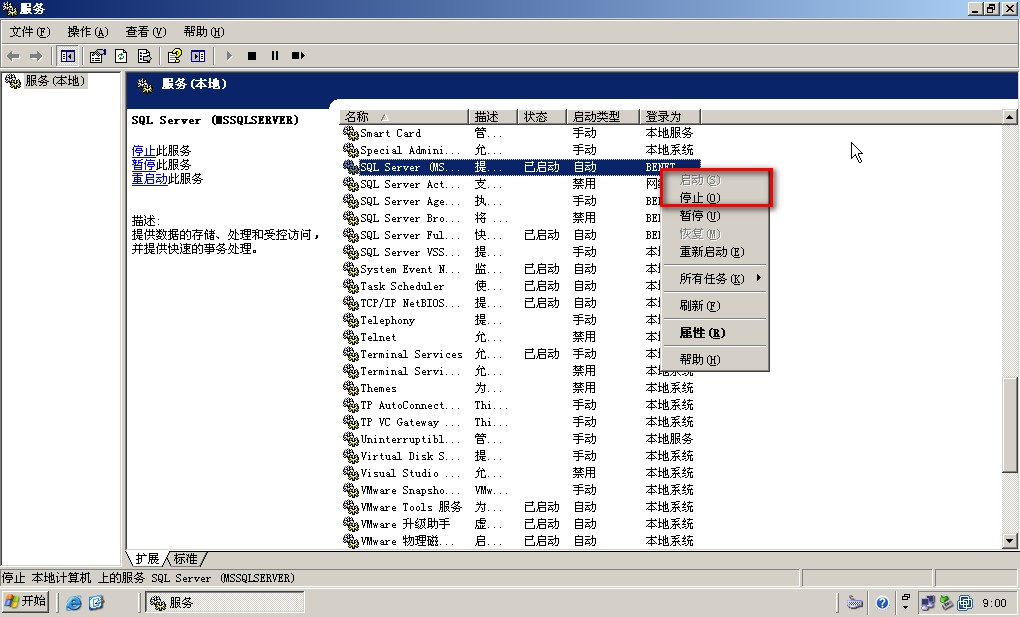1020x617 pixels.
Task: Click the 服务 taskbar button
Action: coord(224,603)
